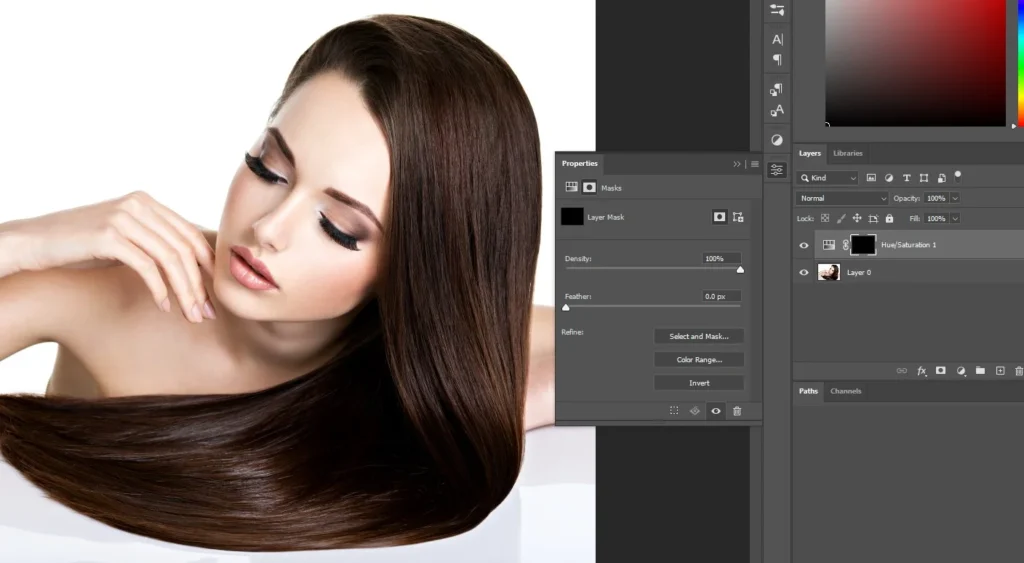Delete the mask using trash icon in Properties
Viewport: 1024px width, 563px height.
737,411
